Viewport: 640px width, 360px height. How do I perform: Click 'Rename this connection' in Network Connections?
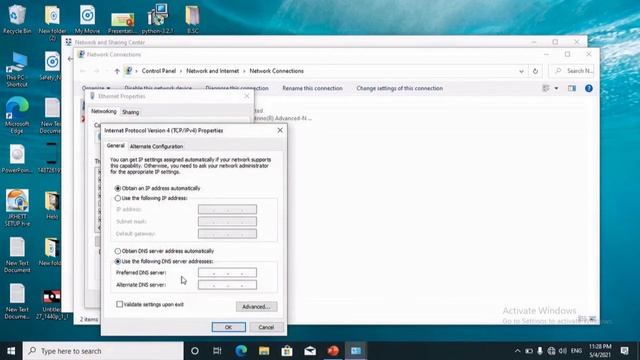(x=312, y=88)
